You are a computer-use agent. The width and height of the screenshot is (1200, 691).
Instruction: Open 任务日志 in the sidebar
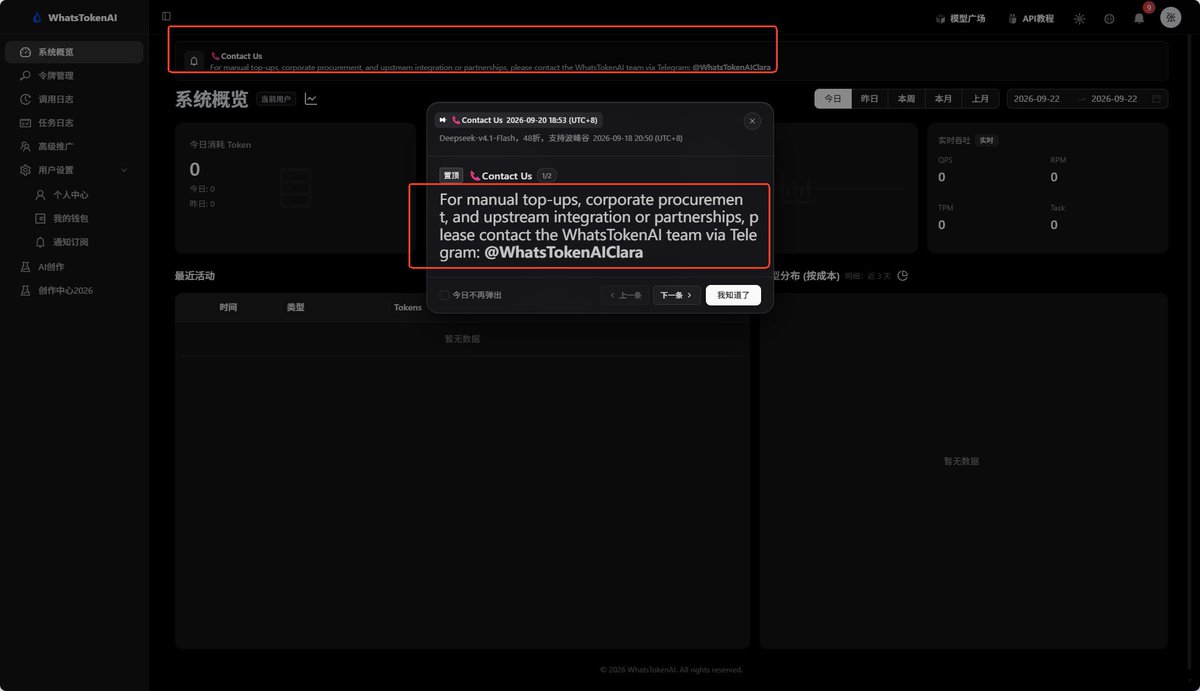click(74, 123)
